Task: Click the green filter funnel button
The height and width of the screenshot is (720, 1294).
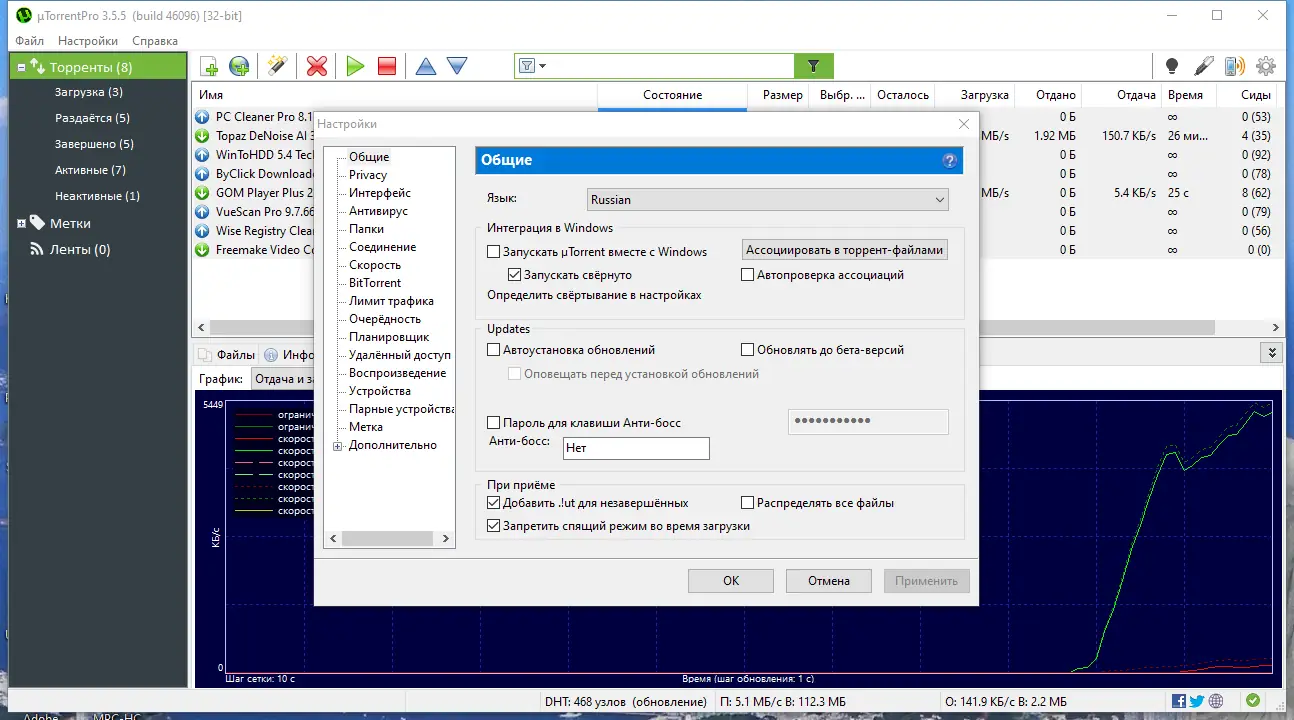Action: tap(814, 66)
